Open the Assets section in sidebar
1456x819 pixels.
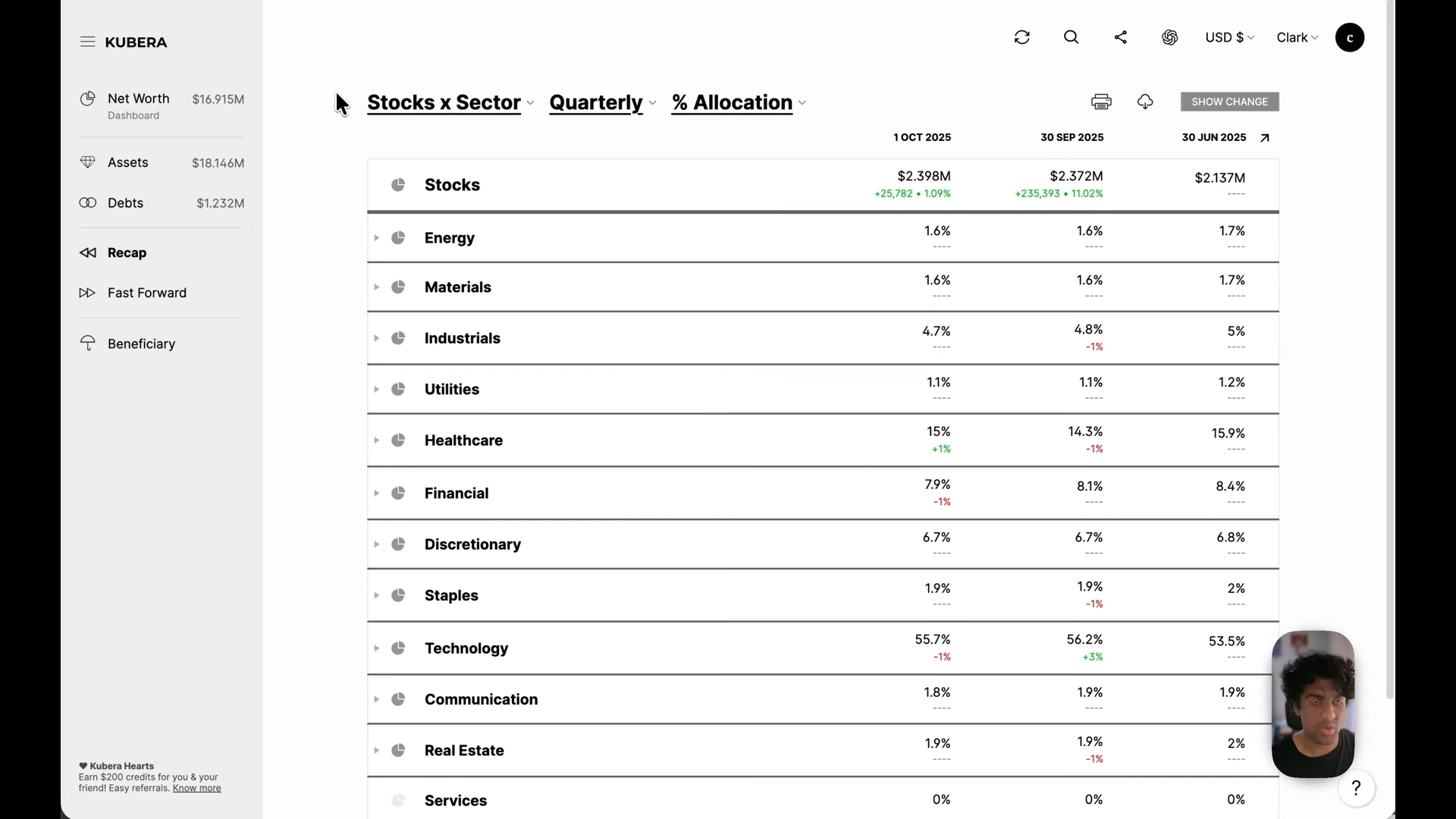(127, 162)
